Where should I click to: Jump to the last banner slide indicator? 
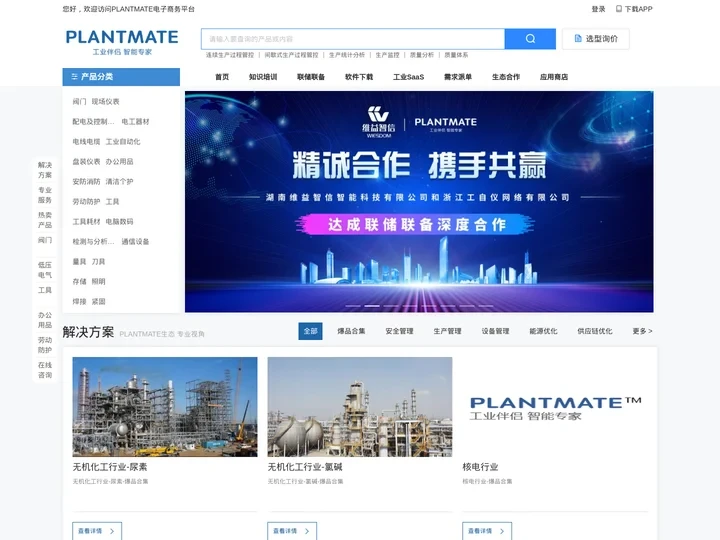tap(486, 306)
